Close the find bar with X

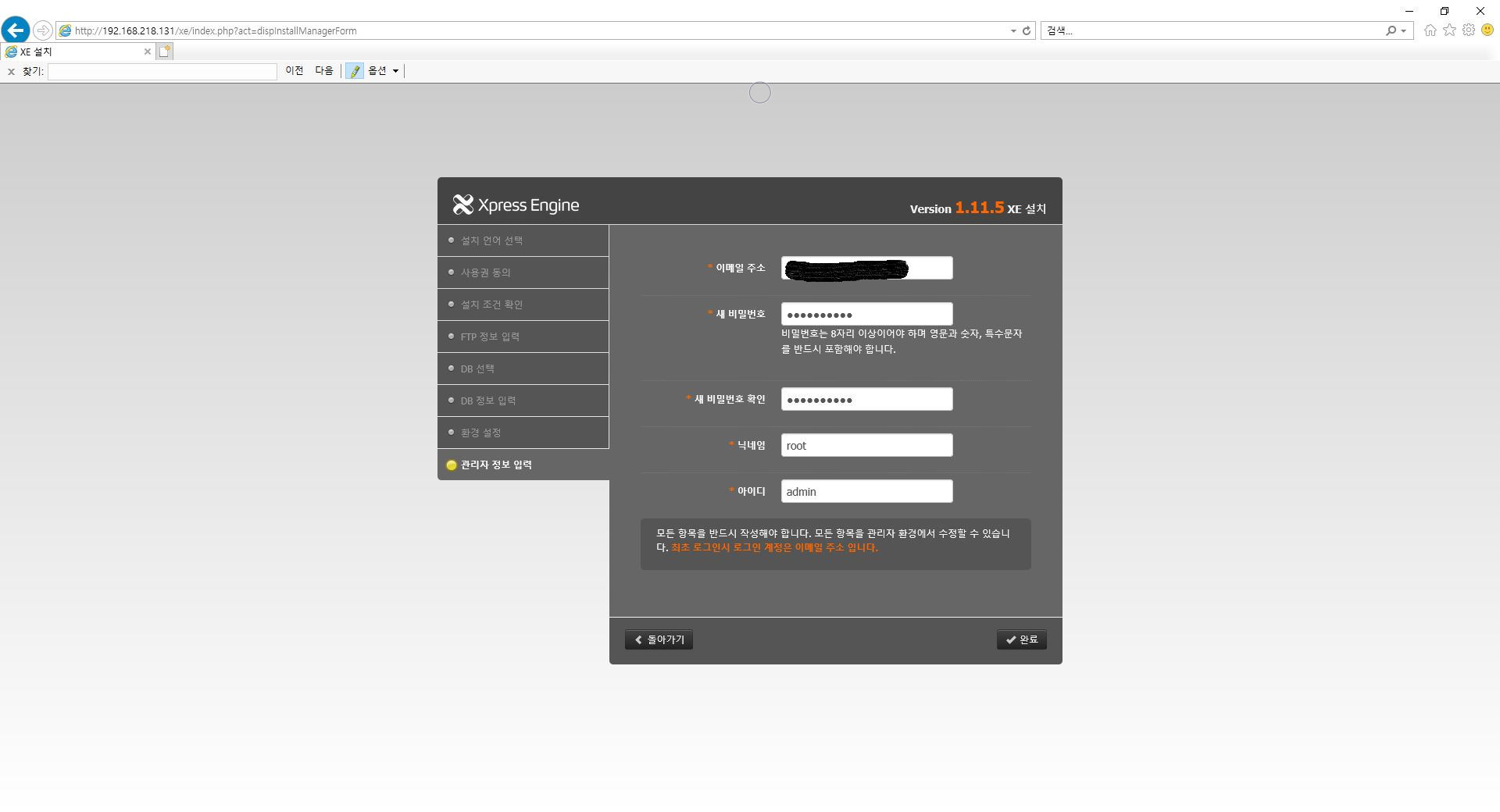pyautogui.click(x=11, y=71)
